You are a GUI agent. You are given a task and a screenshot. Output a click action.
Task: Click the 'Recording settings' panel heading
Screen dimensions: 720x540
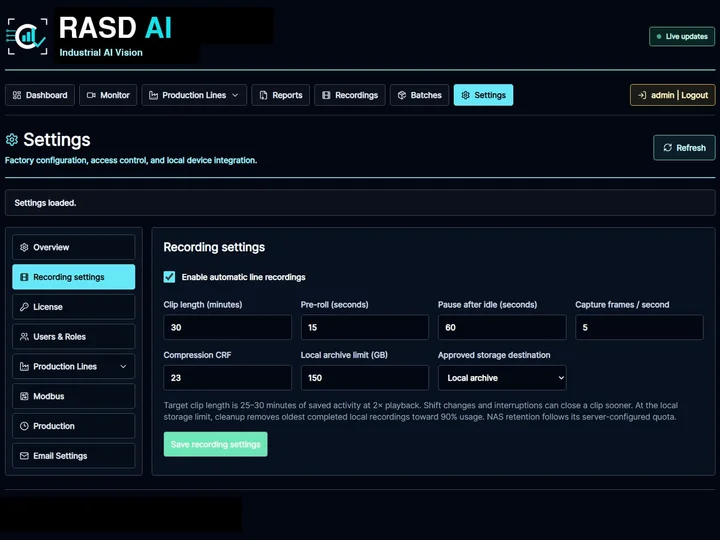[x=214, y=247]
